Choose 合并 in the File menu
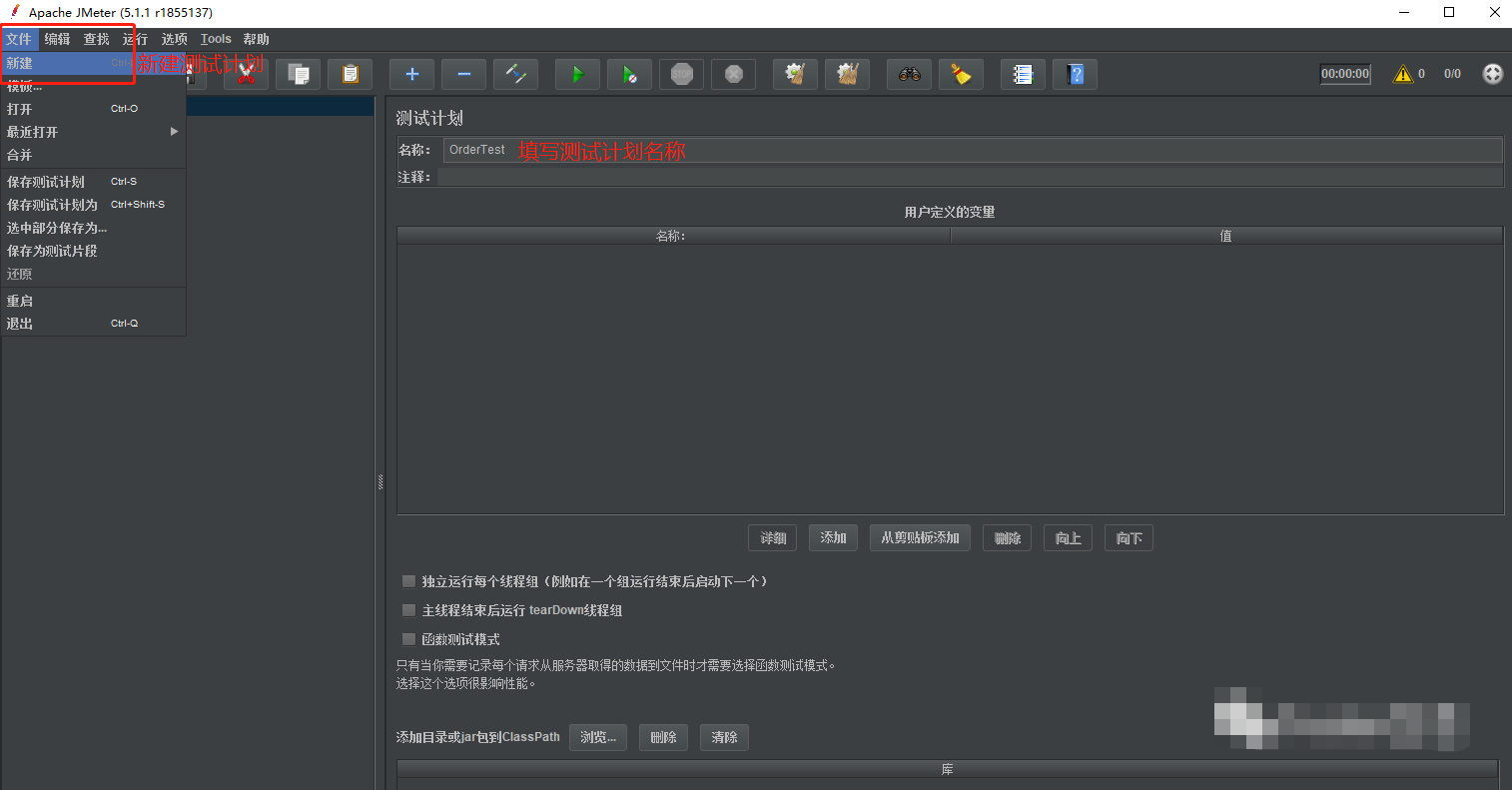 (x=93, y=155)
